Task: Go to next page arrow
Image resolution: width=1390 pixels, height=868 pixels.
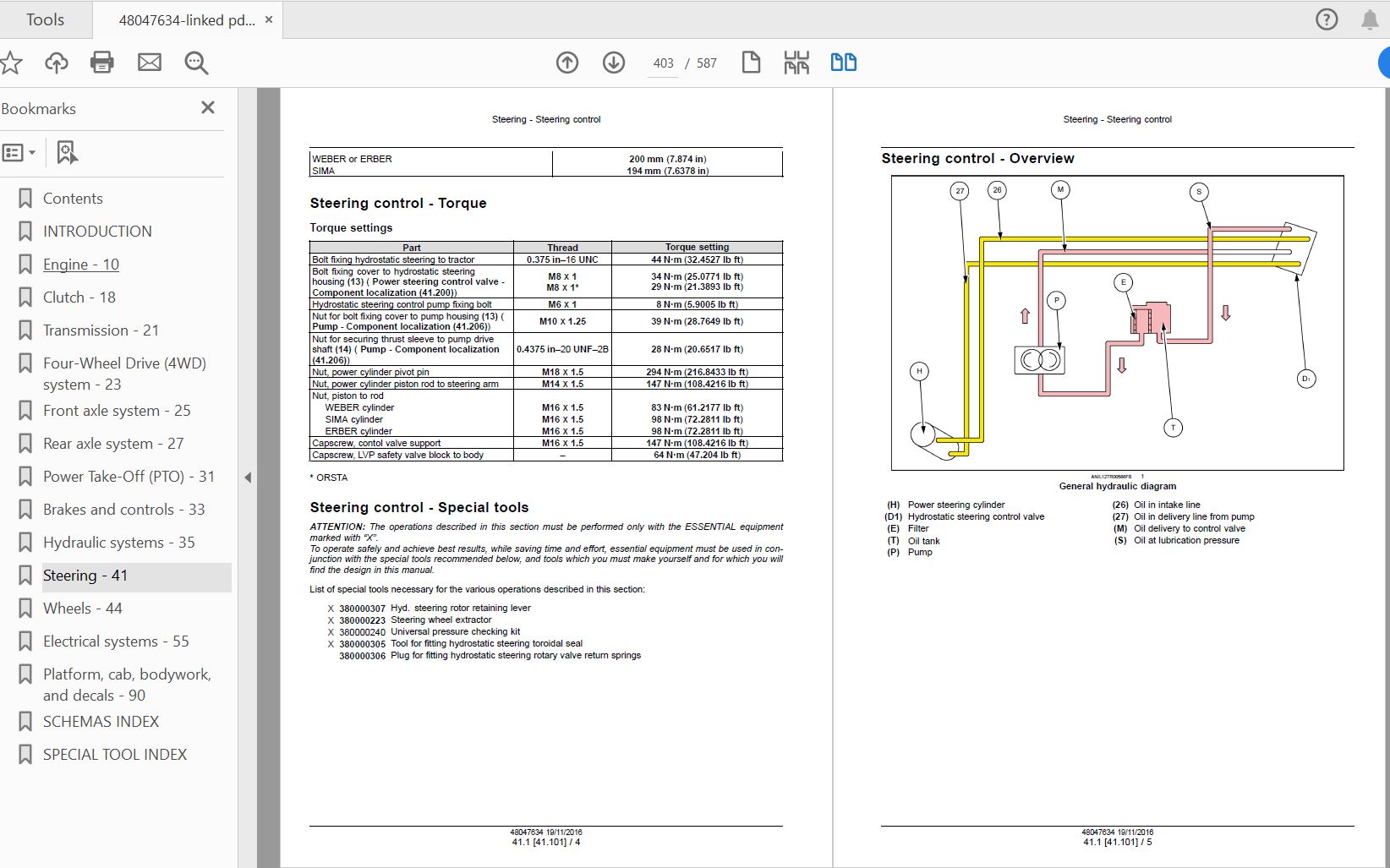Action: coord(614,63)
